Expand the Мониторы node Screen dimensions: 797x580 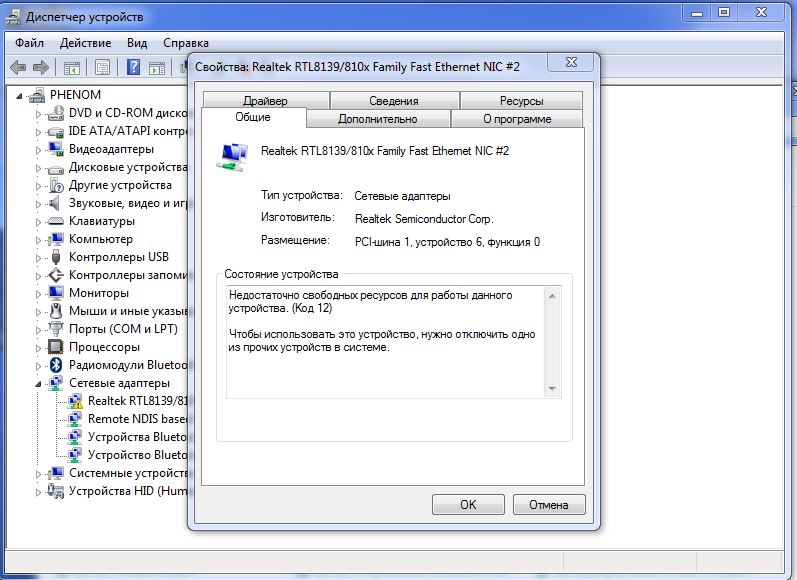[x=38, y=294]
